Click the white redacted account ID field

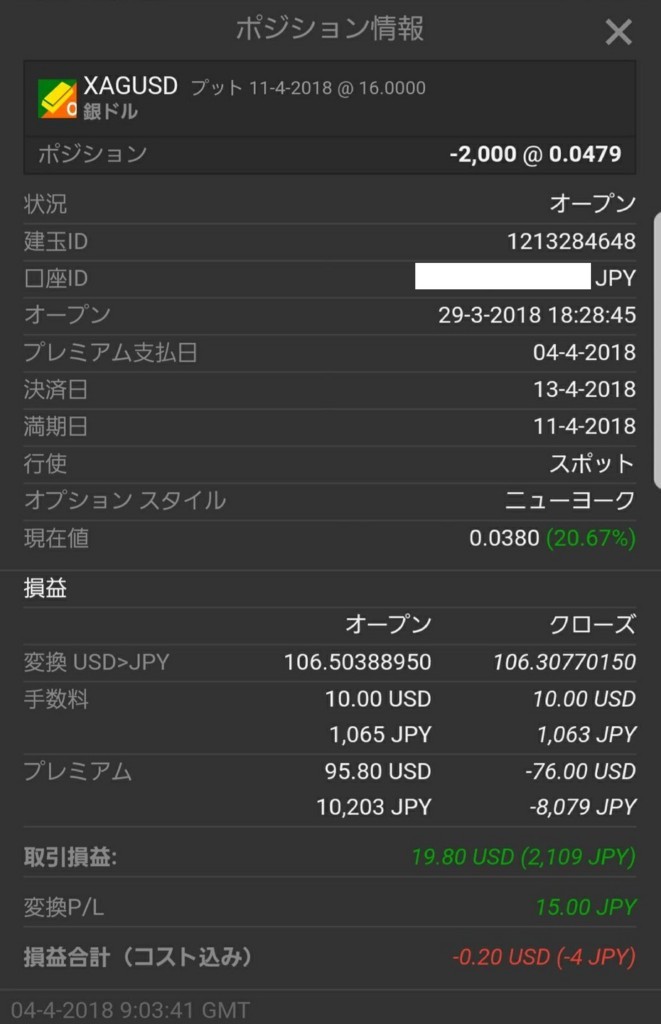[503, 277]
